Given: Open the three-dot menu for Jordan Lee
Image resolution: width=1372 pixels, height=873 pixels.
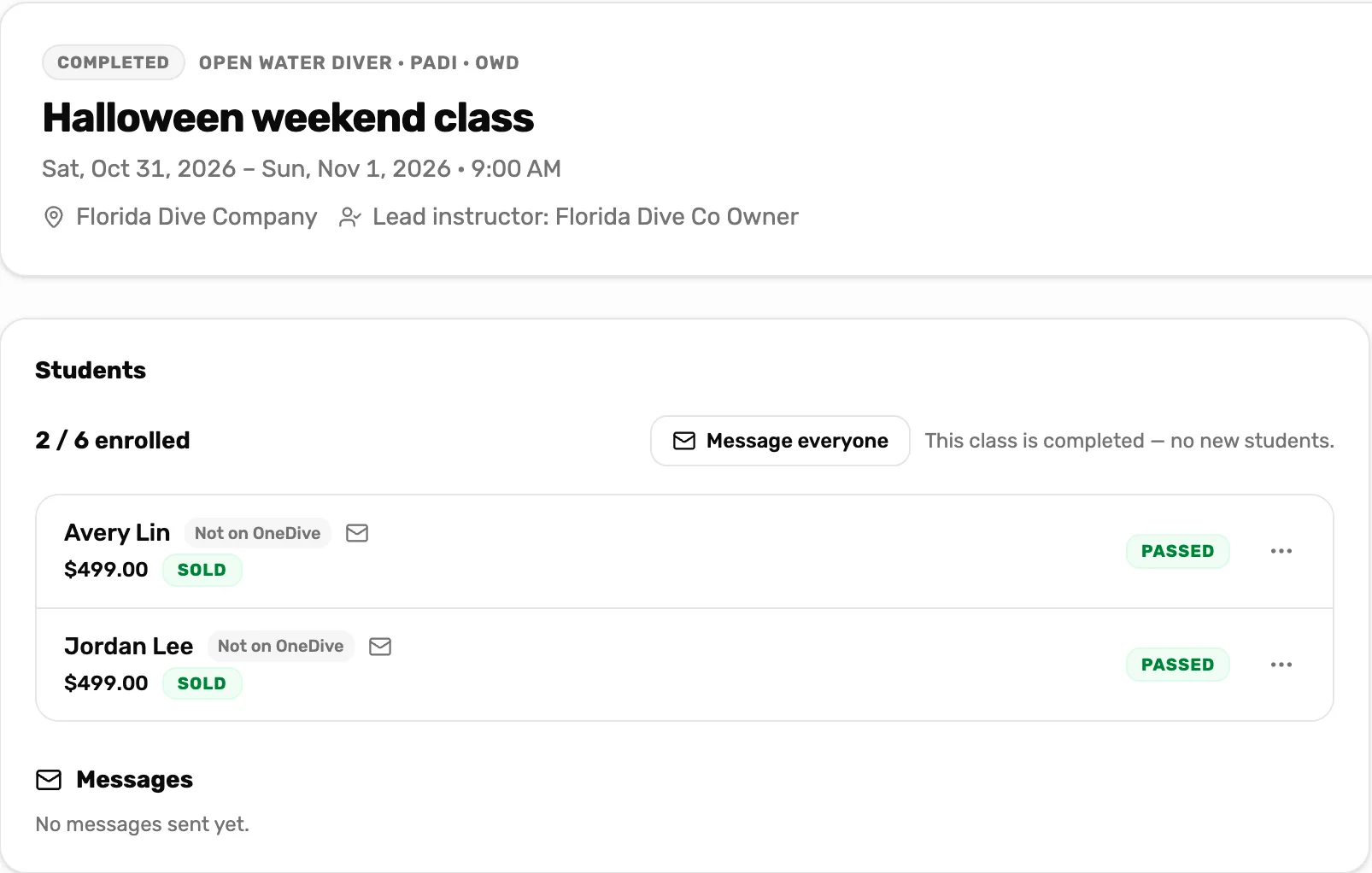Looking at the screenshot, I should click(x=1281, y=665).
